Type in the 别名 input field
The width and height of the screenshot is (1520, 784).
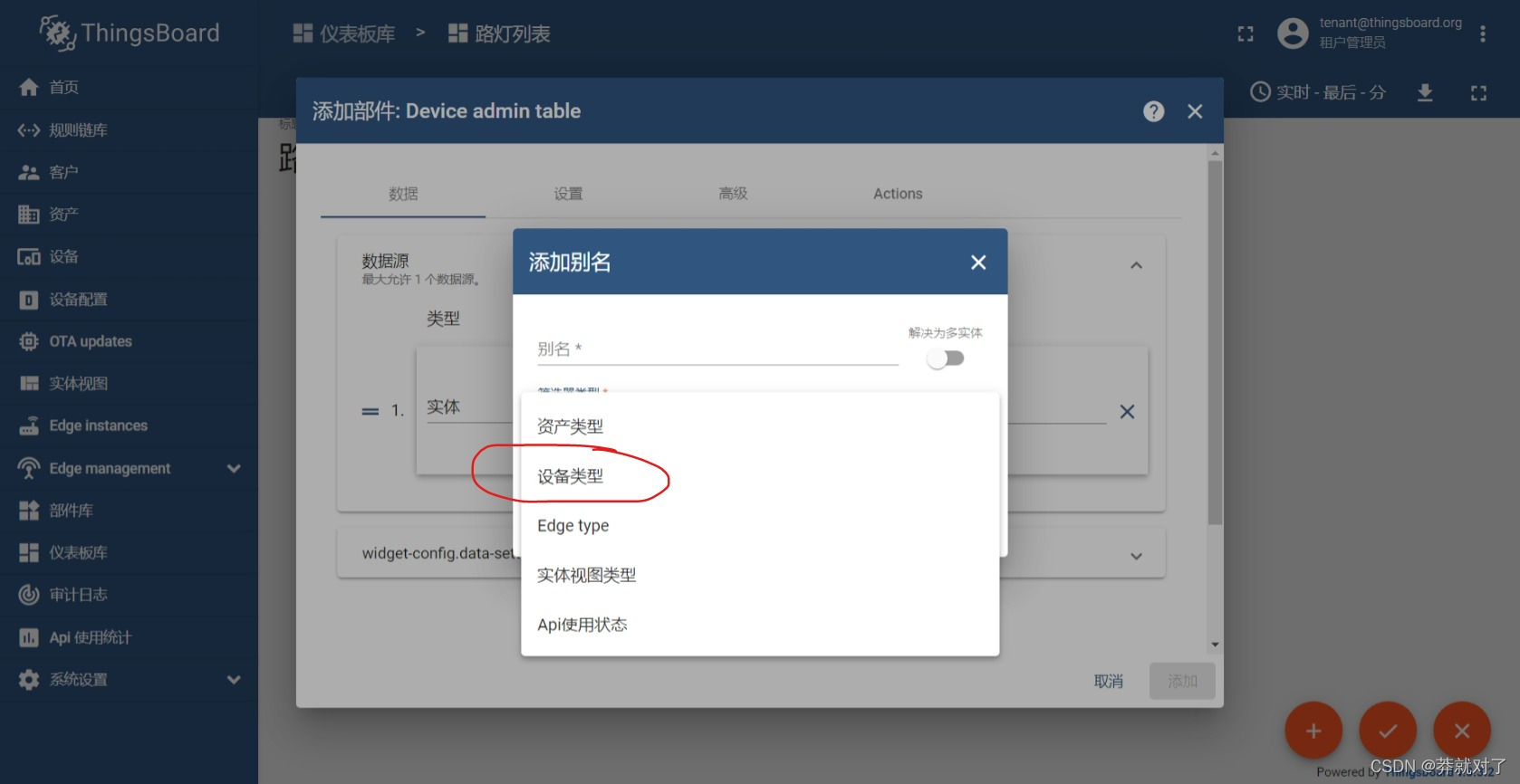click(x=717, y=350)
